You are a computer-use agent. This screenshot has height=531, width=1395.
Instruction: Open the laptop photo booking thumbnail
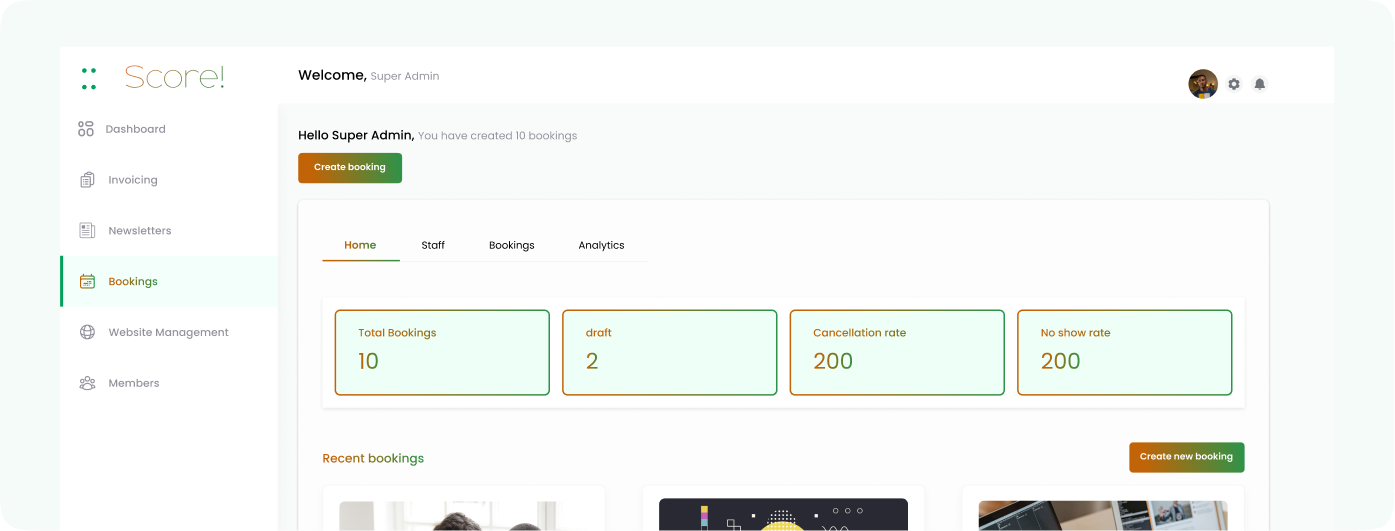pyautogui.click(x=1103, y=515)
